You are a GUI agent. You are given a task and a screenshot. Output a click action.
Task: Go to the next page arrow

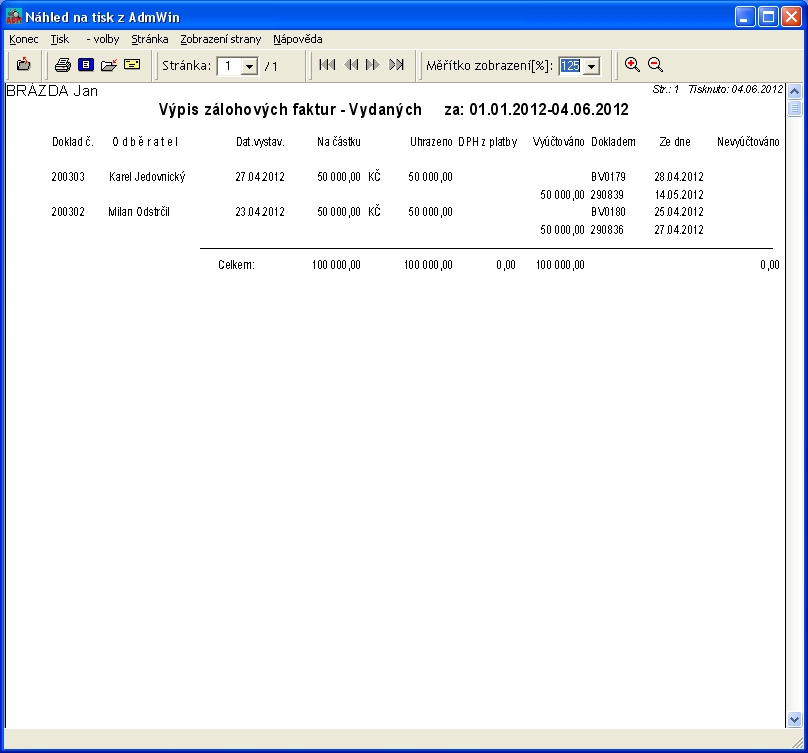tap(372, 64)
